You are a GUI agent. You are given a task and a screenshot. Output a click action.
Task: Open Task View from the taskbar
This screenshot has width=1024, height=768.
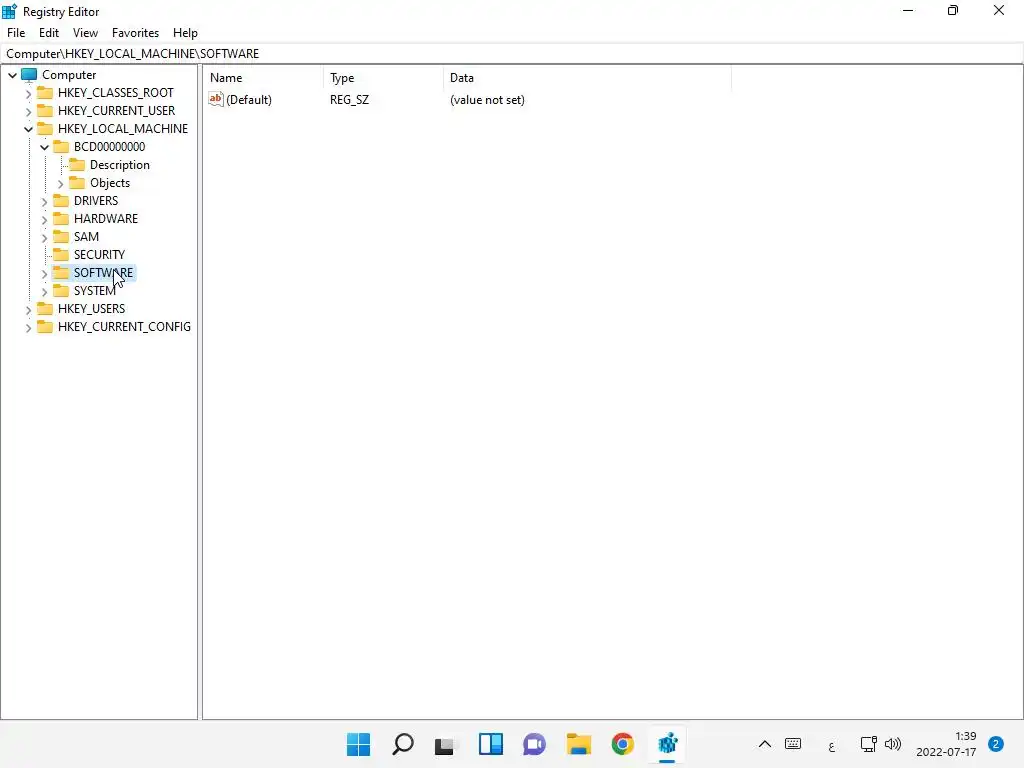pos(445,744)
